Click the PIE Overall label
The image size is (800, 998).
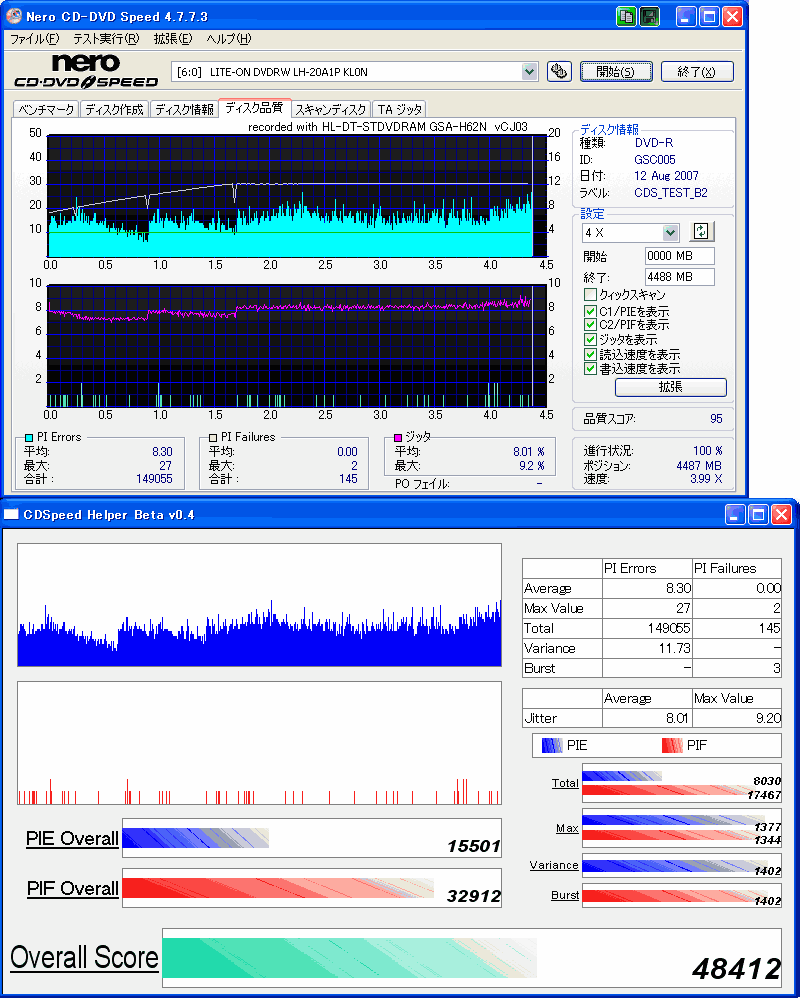pos(72,839)
